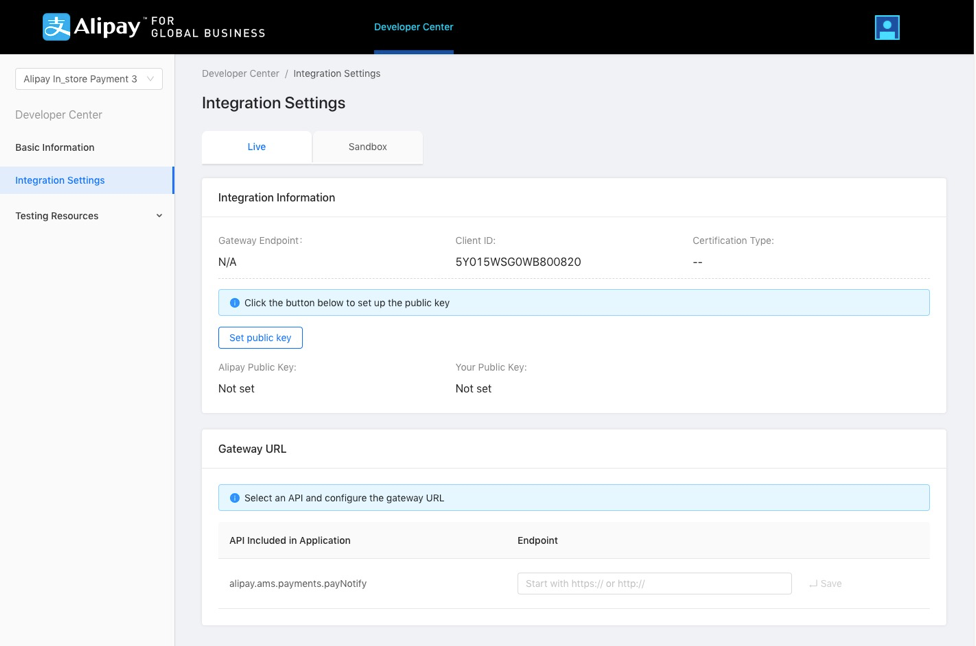Screen dimensions: 976x646
Task: Open Basic Information in the sidebar
Action: click(55, 148)
